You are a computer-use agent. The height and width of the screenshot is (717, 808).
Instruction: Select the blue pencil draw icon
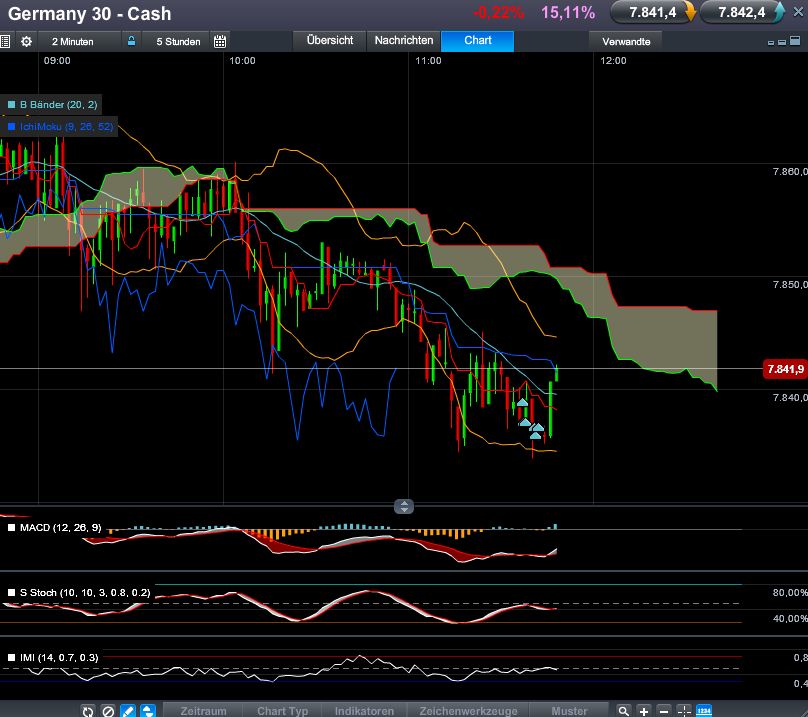(128, 711)
